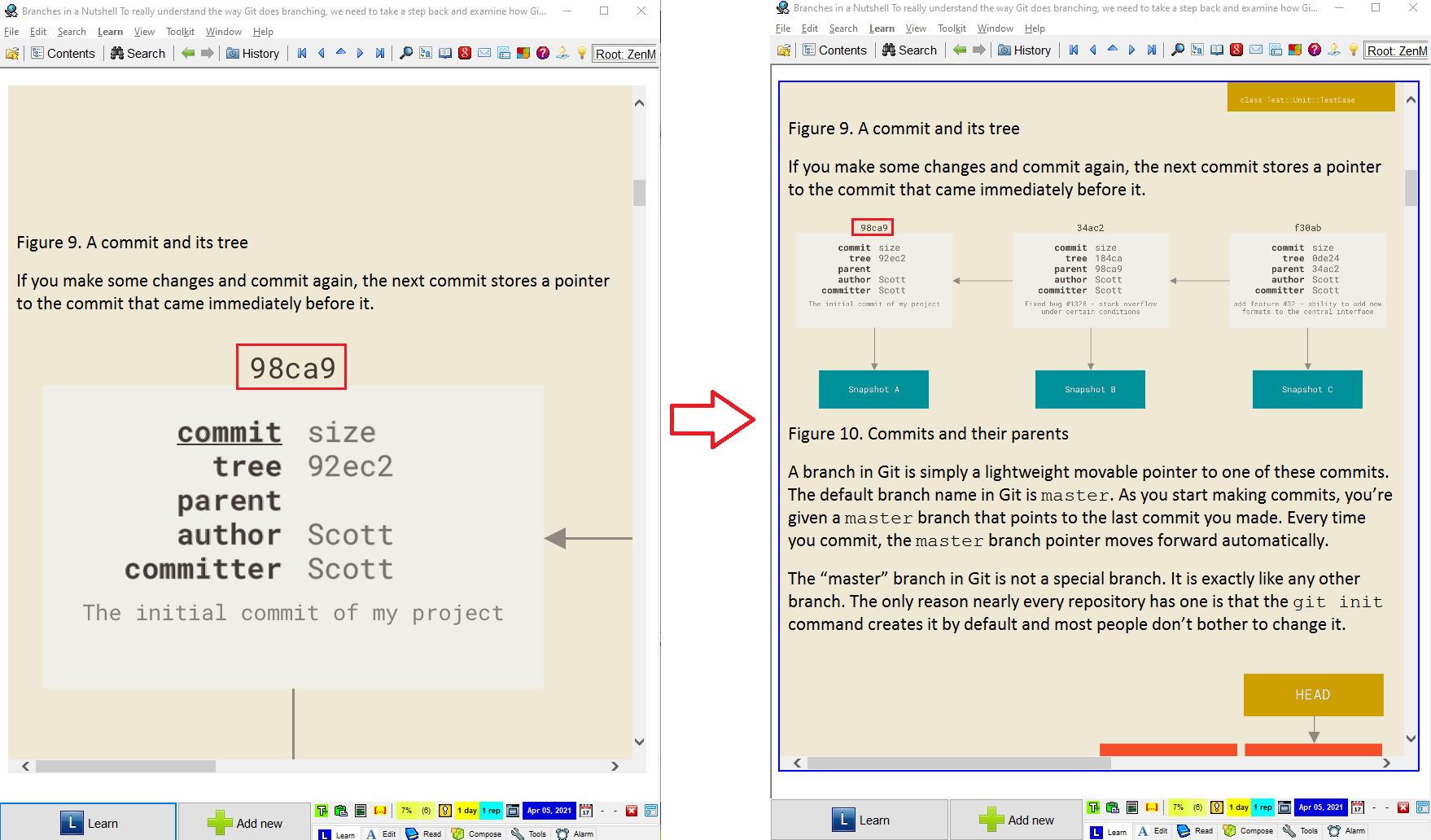
Task: Open calendar icon in left status bar
Action: 586,811
